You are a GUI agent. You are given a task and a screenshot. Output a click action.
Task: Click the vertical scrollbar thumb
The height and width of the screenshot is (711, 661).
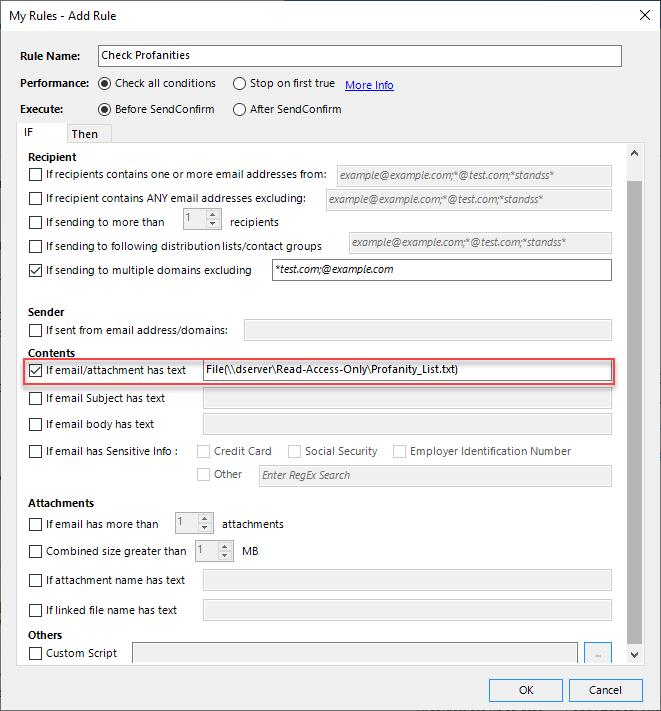(634, 412)
